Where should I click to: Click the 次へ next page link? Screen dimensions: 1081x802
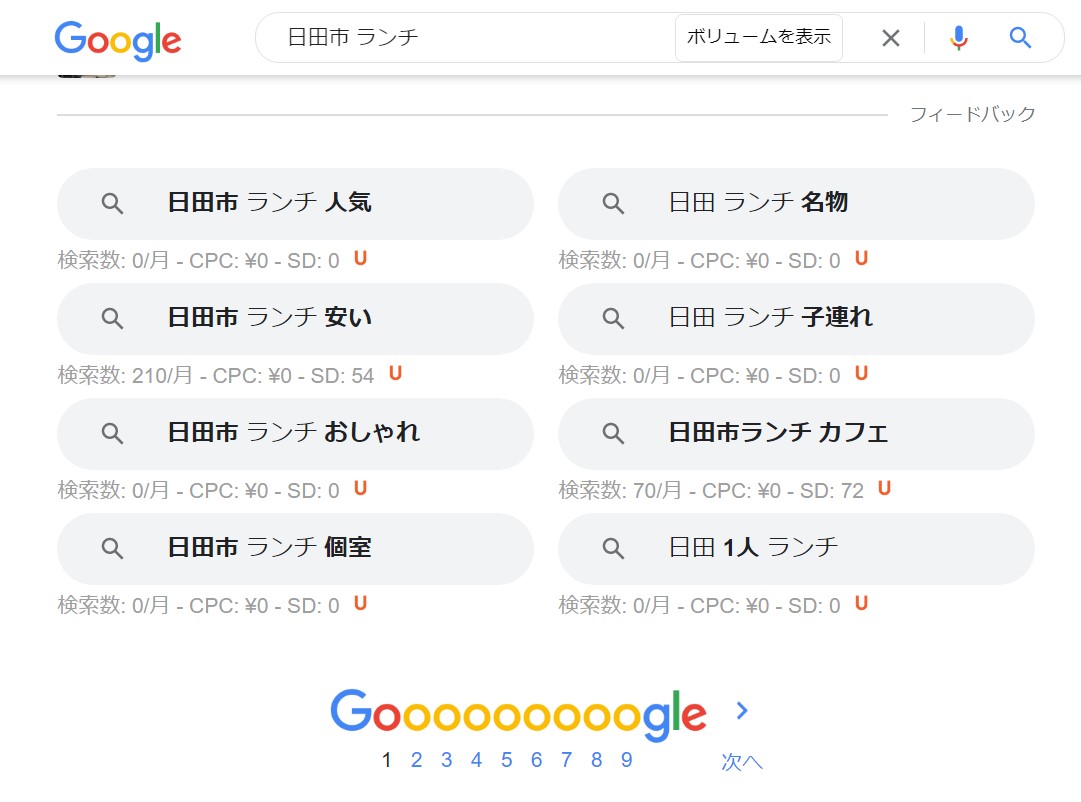(742, 761)
